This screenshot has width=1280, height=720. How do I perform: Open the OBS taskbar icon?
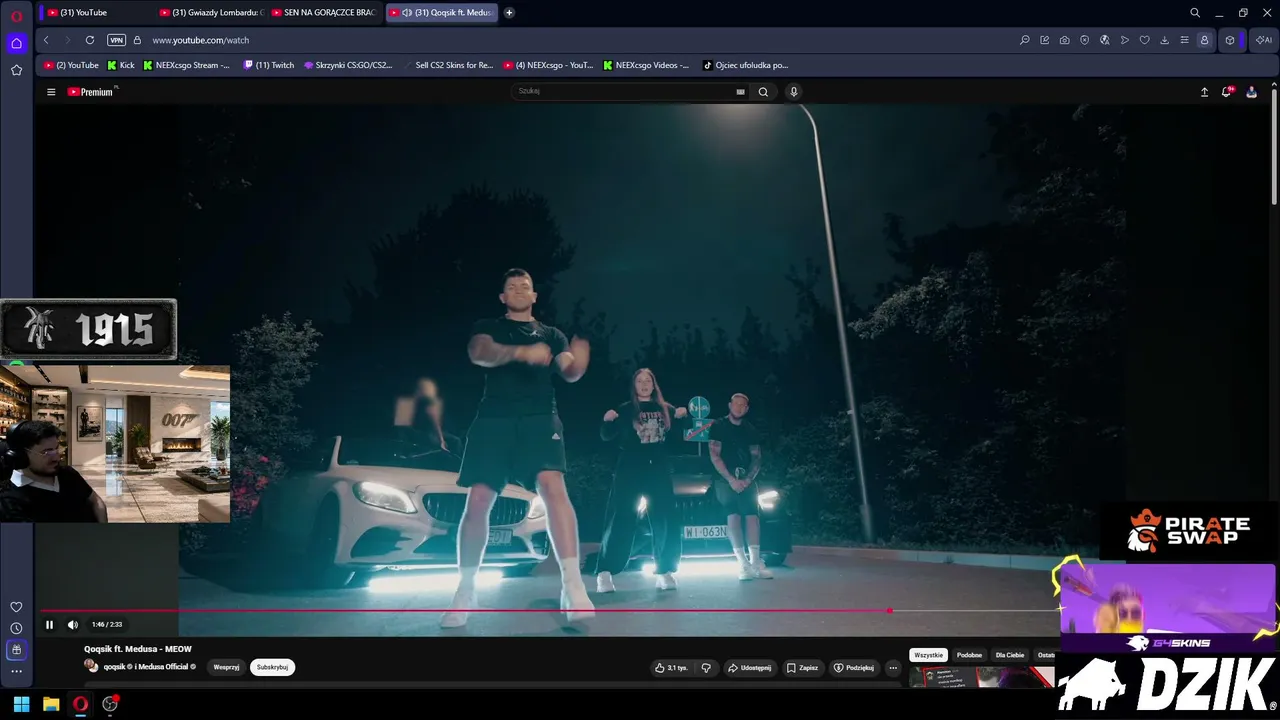click(x=110, y=704)
